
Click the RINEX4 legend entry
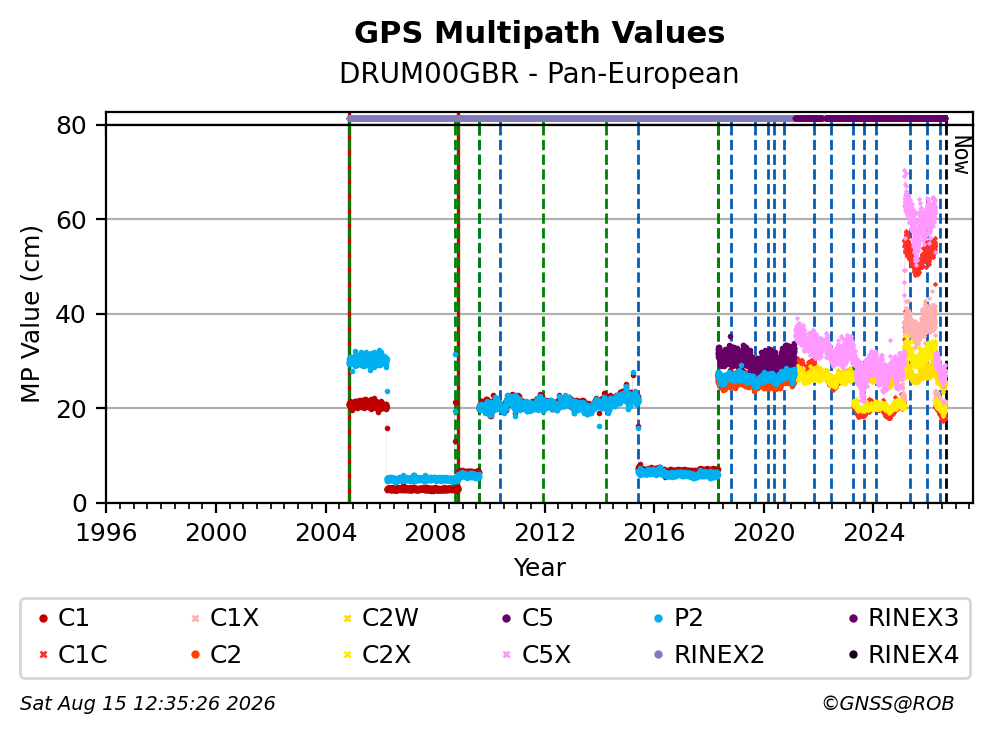click(904, 655)
